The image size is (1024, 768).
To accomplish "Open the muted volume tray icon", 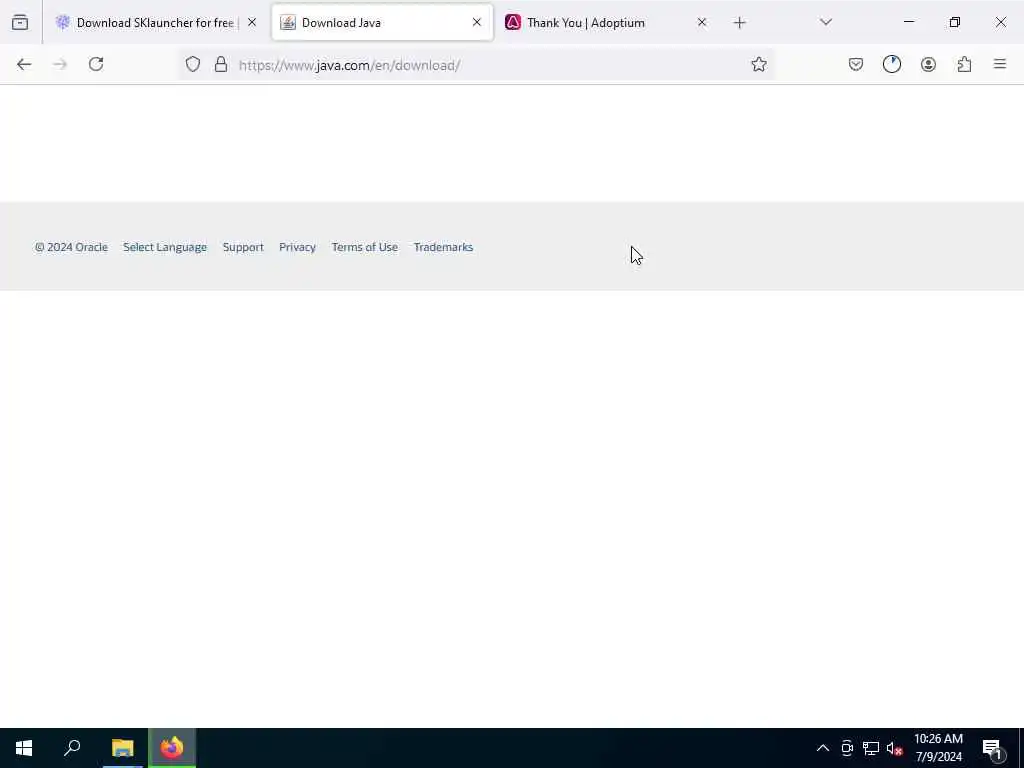I will point(894,748).
